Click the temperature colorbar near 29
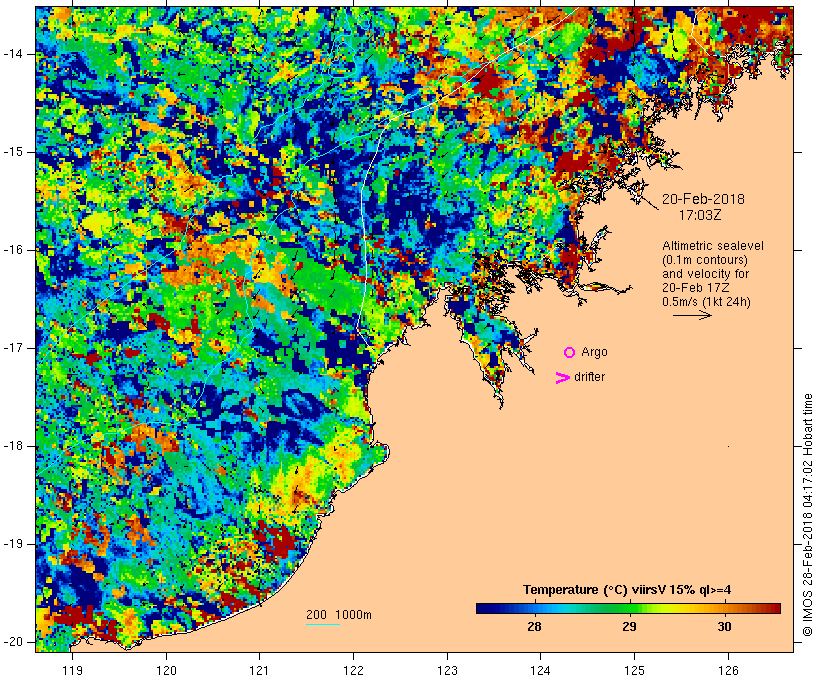820x680 pixels. click(629, 608)
